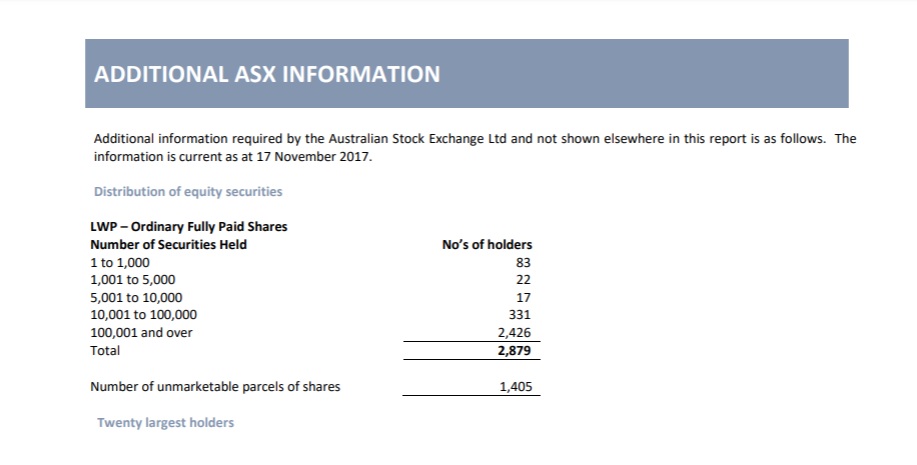
Task: Select the Total row label
Action: coord(105,350)
